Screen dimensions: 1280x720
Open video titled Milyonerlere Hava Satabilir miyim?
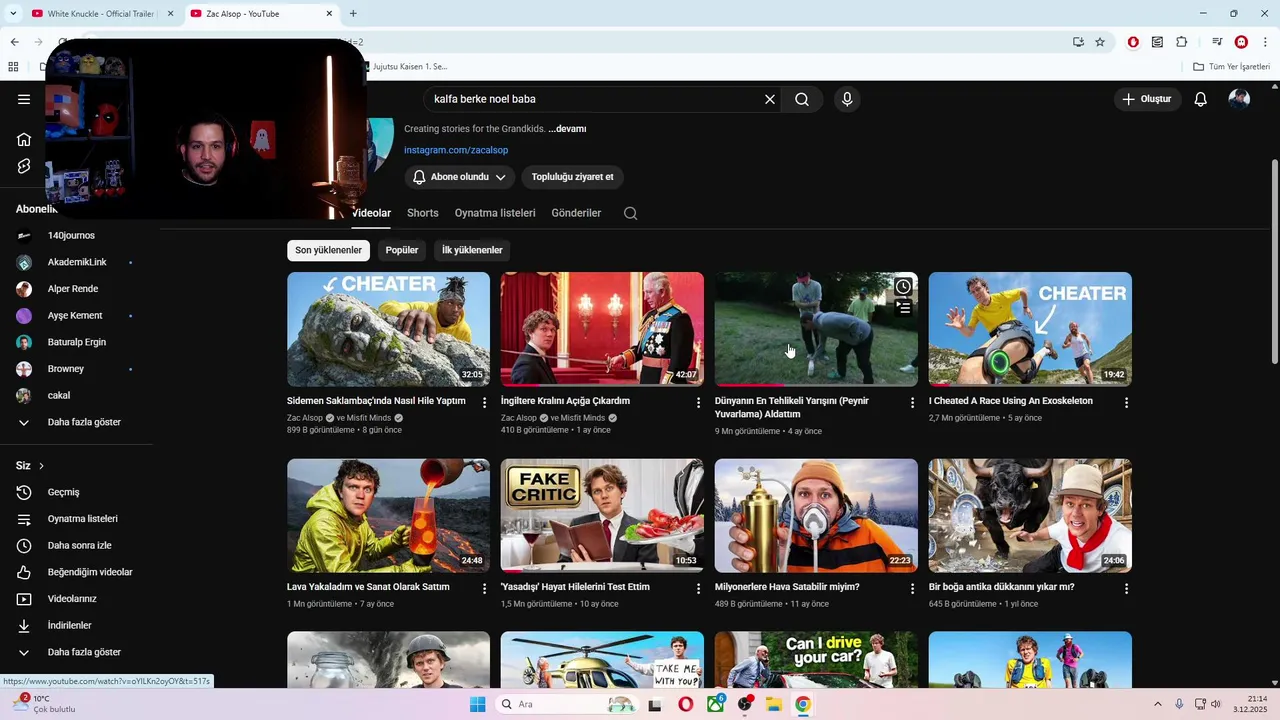pos(787,587)
